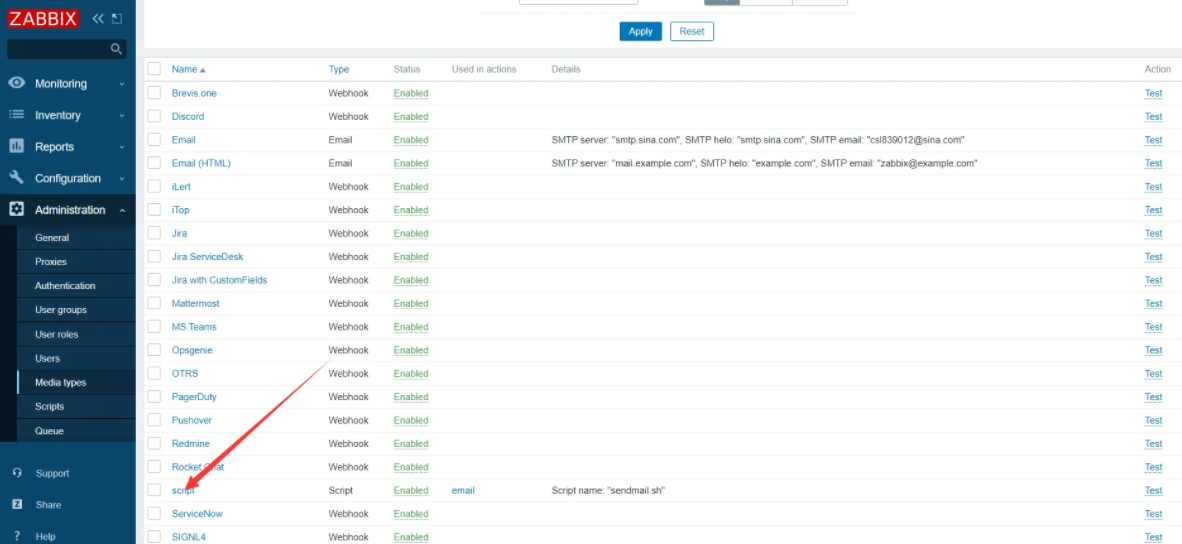Select the Media types submenu item
Image resolution: width=1182 pixels, height=544 pixels.
60,382
